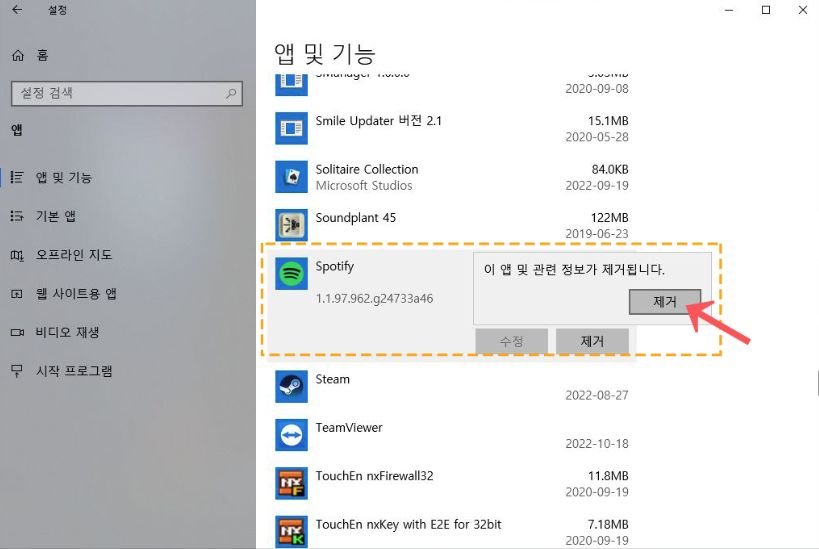Viewport: 819px width, 549px height.
Task: Select the TeamViewer app icon
Action: click(291, 435)
